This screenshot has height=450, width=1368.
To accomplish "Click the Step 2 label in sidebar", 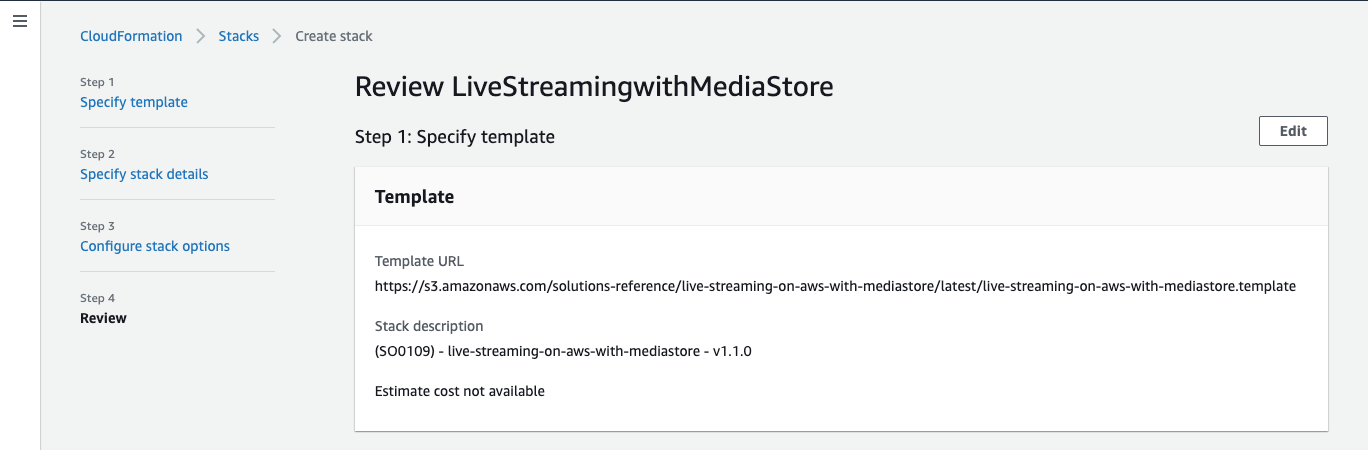I will [x=98, y=154].
